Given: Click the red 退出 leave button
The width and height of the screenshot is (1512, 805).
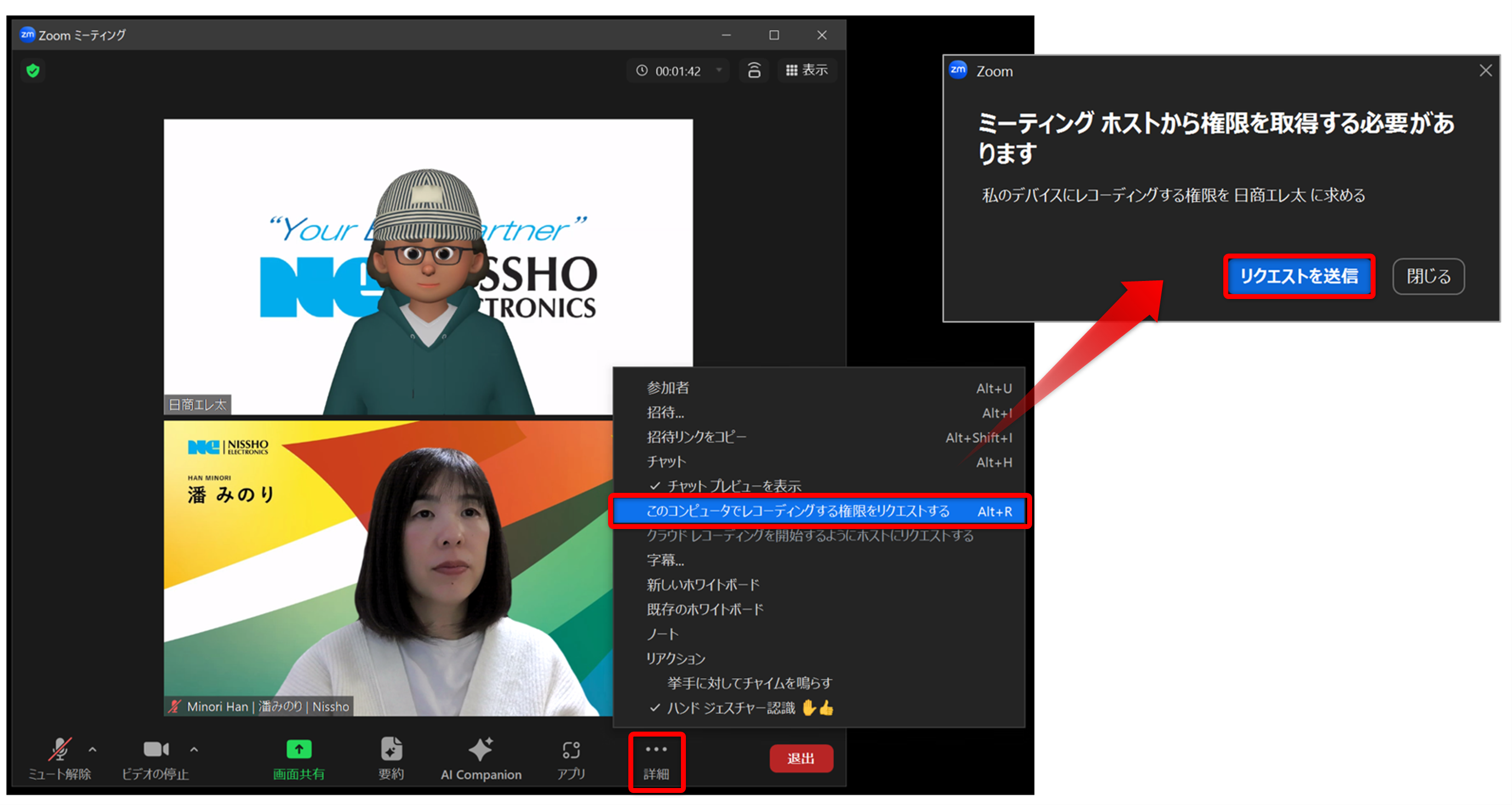Looking at the screenshot, I should click(801, 758).
